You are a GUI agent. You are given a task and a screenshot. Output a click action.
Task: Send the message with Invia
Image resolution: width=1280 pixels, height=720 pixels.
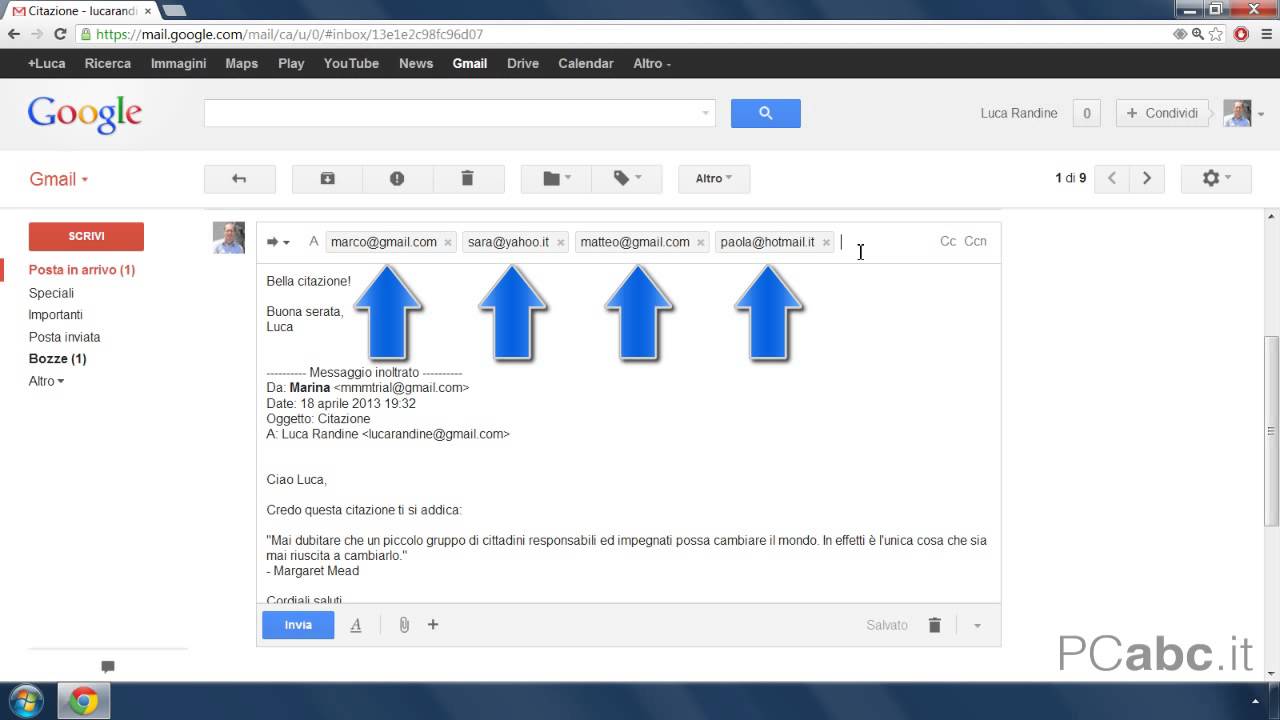(x=298, y=625)
